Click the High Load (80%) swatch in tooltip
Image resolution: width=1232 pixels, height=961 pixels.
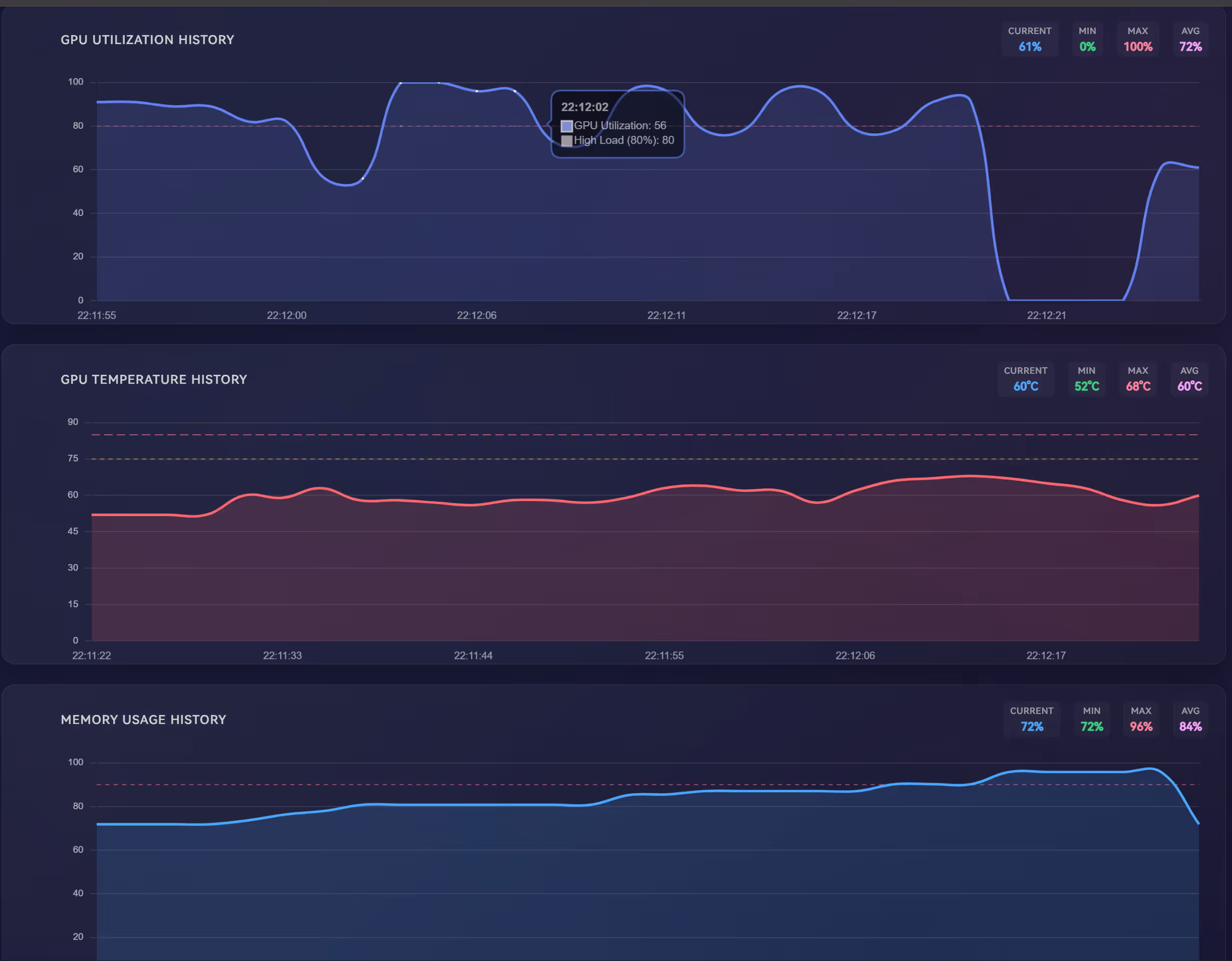566,140
